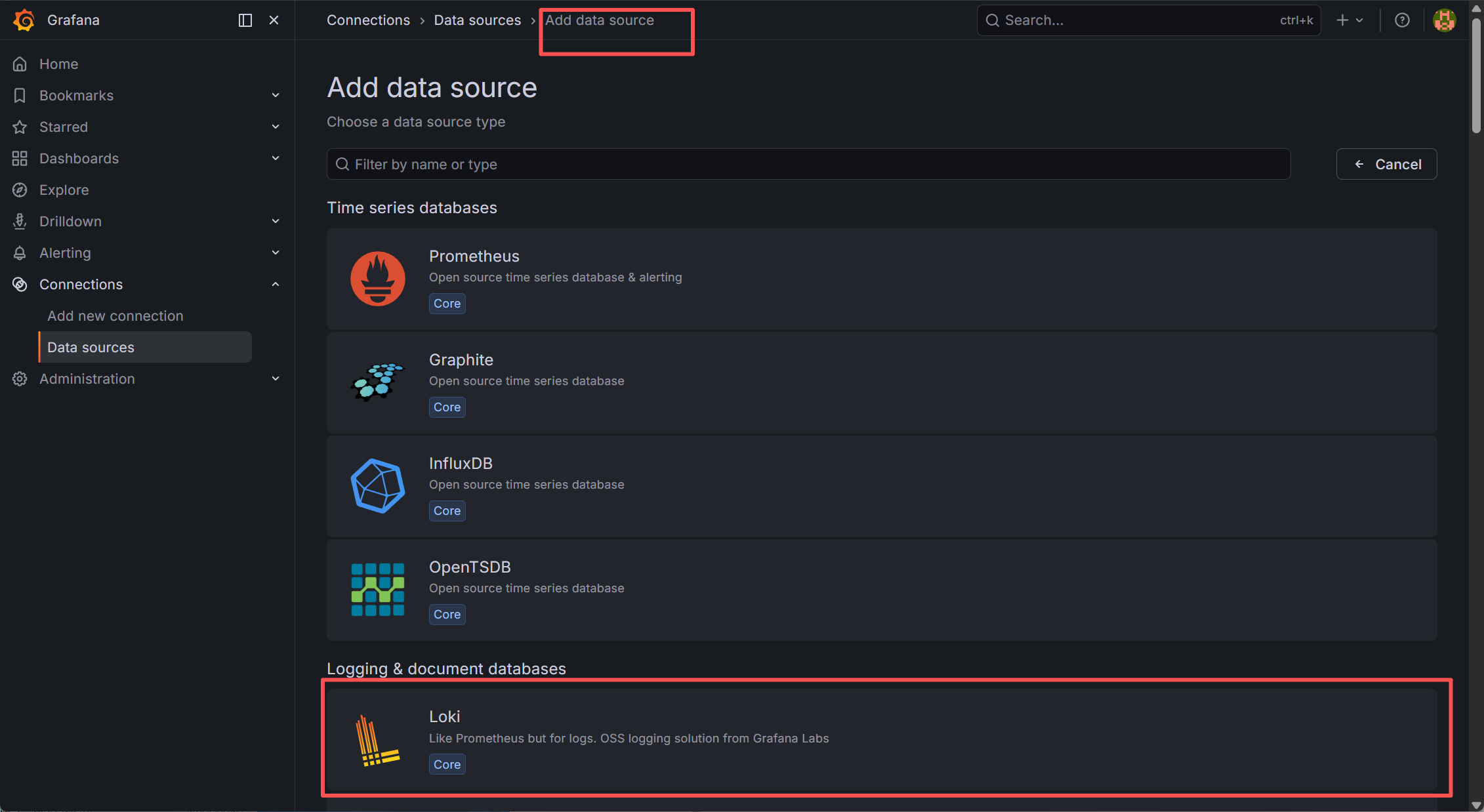The height and width of the screenshot is (812, 1484).
Task: Click the page vertical scrollbar thumb
Action: tap(1476, 75)
